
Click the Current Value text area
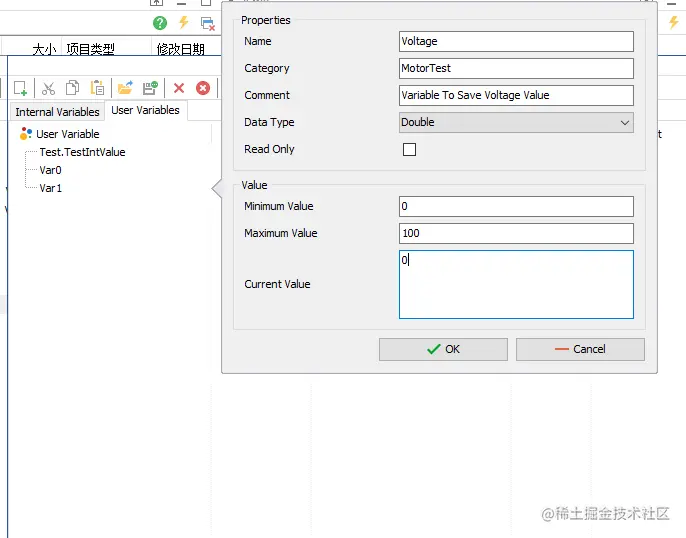point(516,284)
